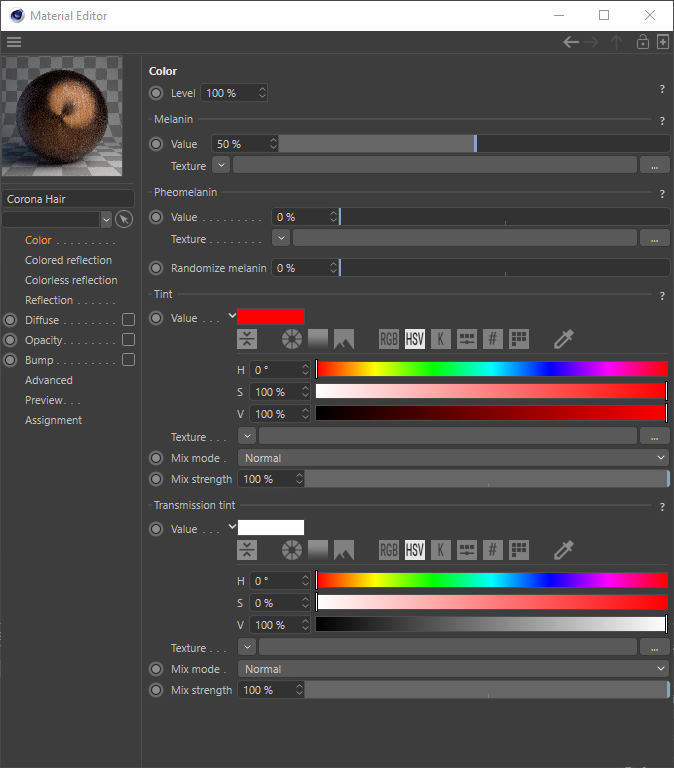
Task: Open the hamburger menu in Material Editor
Action: (x=14, y=42)
